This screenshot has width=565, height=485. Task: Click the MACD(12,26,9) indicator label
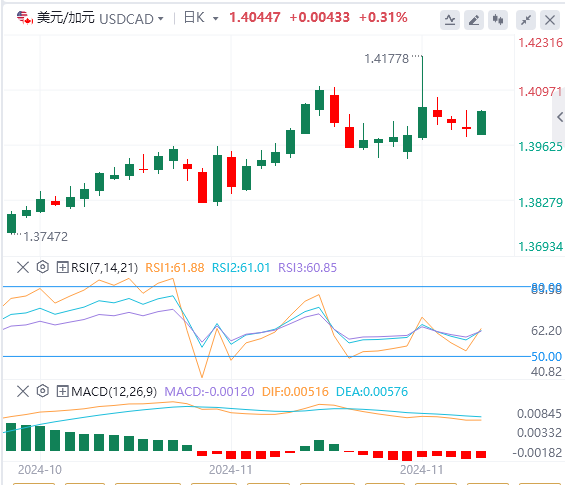tap(114, 392)
